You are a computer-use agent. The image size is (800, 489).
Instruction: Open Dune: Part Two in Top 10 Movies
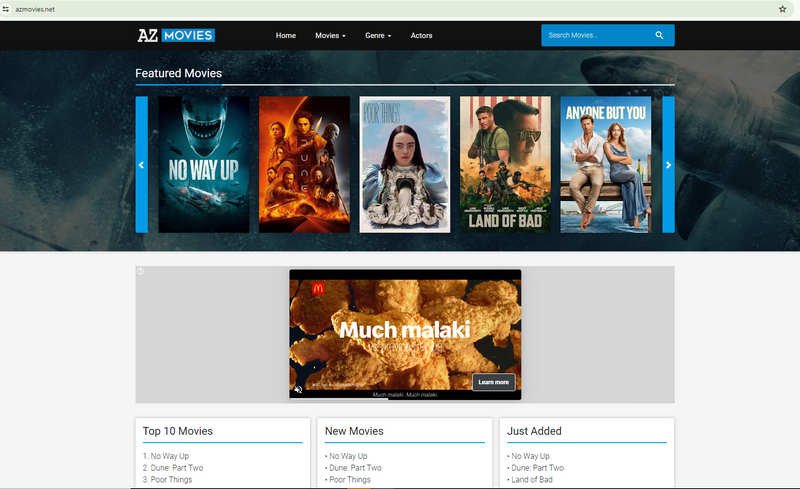tap(177, 468)
